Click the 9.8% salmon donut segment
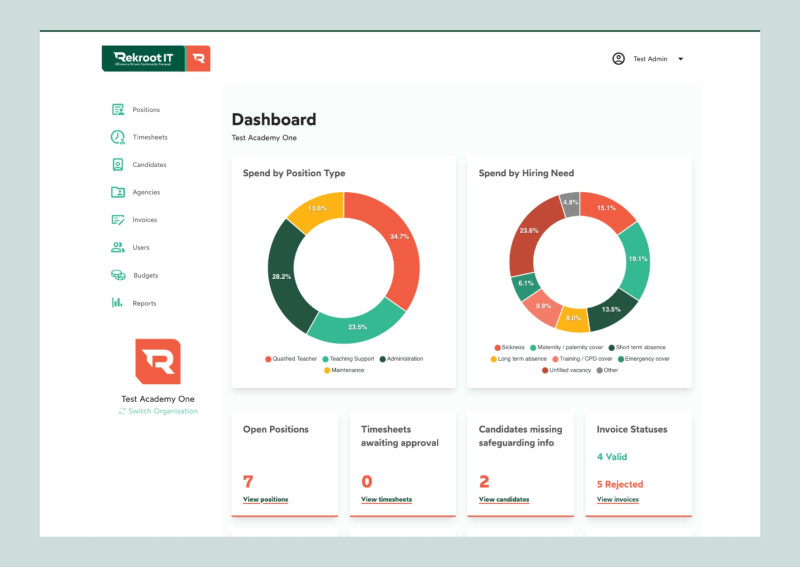This screenshot has height=567, width=800. (x=543, y=307)
